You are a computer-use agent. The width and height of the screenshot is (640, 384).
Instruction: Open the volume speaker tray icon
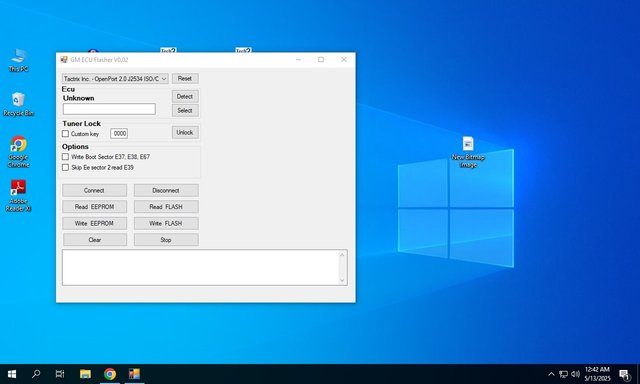(576, 374)
